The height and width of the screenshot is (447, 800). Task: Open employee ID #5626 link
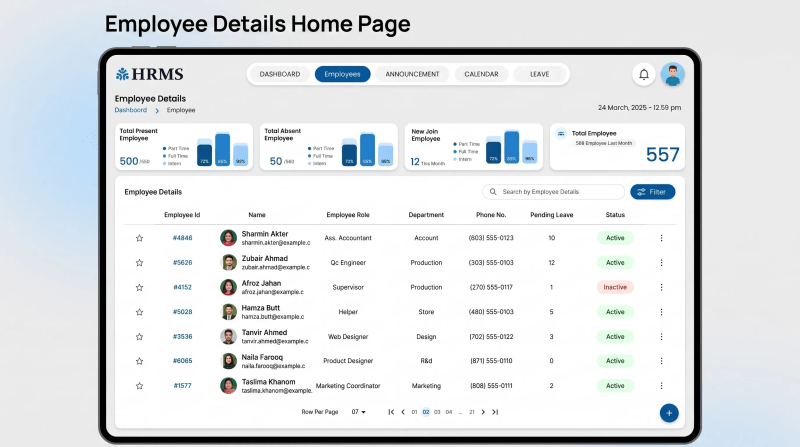coord(182,262)
